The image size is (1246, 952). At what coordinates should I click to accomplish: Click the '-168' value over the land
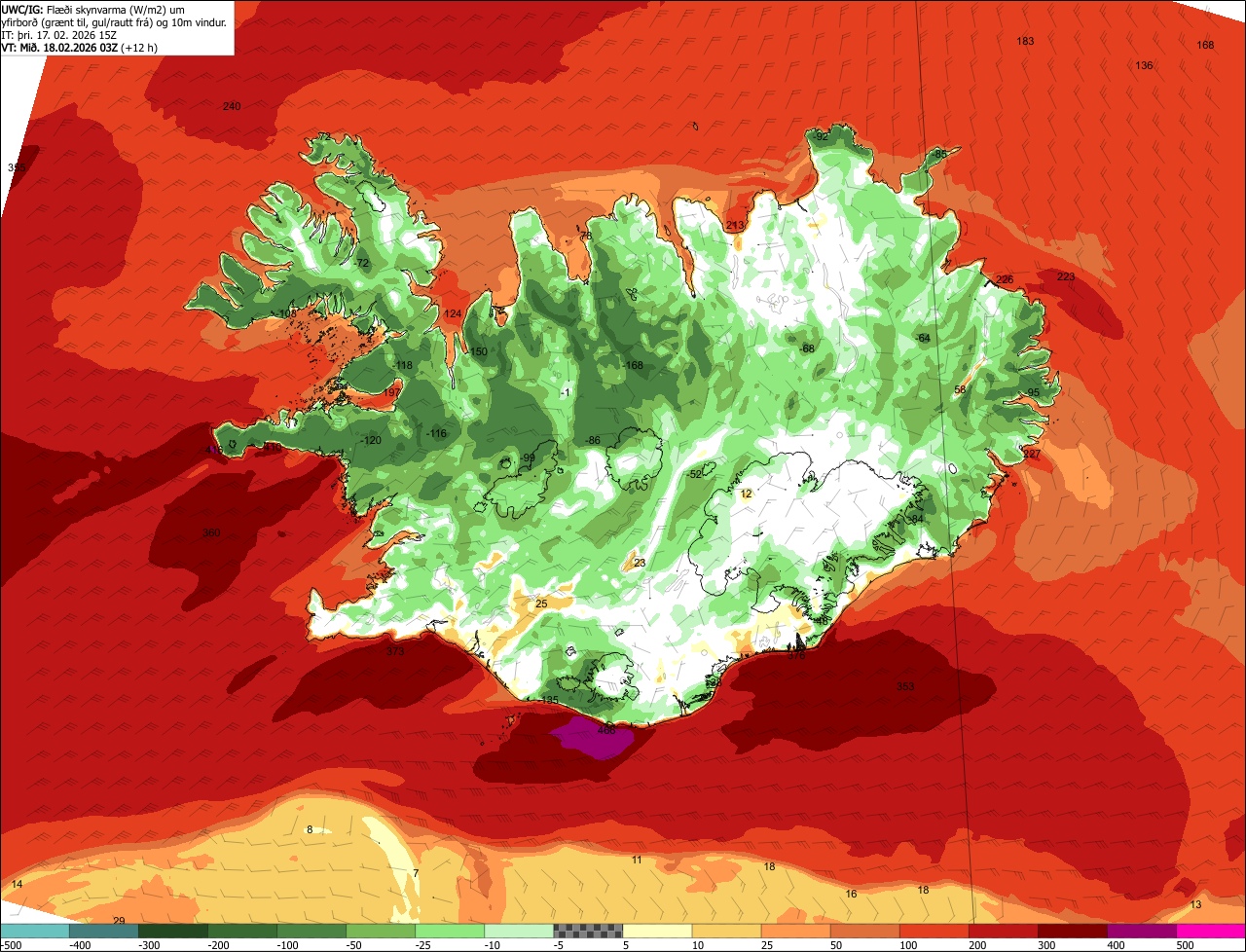pyautogui.click(x=633, y=366)
